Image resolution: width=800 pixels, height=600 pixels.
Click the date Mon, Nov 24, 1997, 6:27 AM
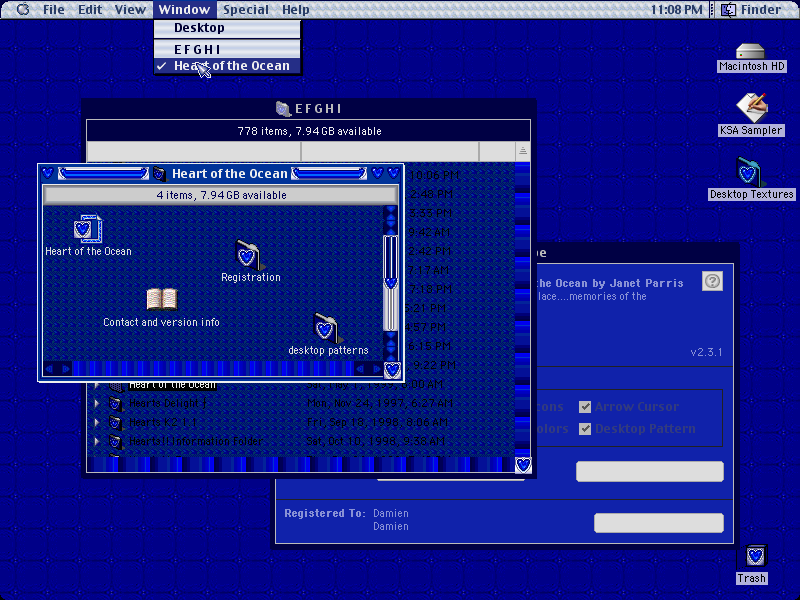(x=380, y=403)
